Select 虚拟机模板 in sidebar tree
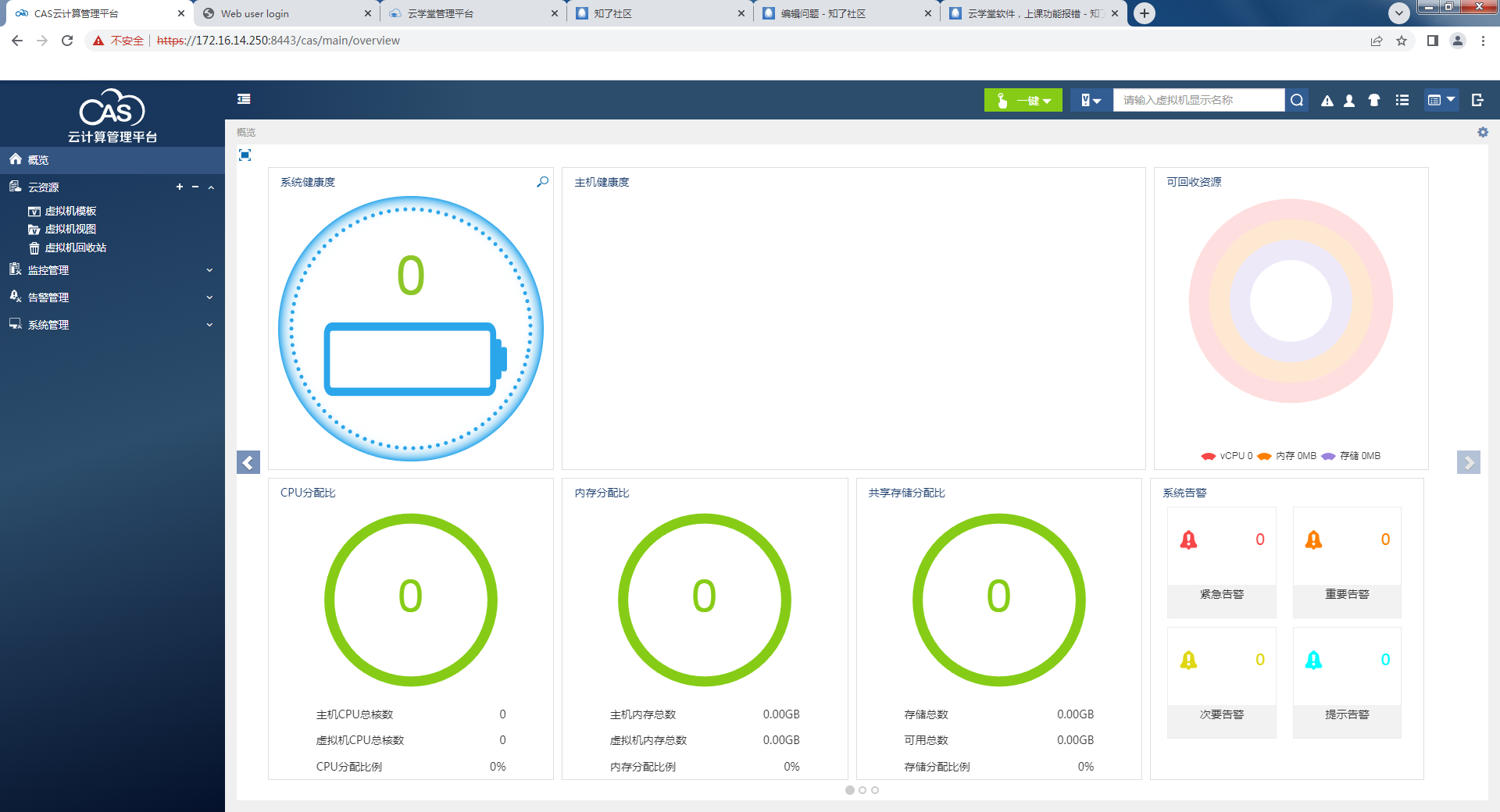 click(70, 211)
